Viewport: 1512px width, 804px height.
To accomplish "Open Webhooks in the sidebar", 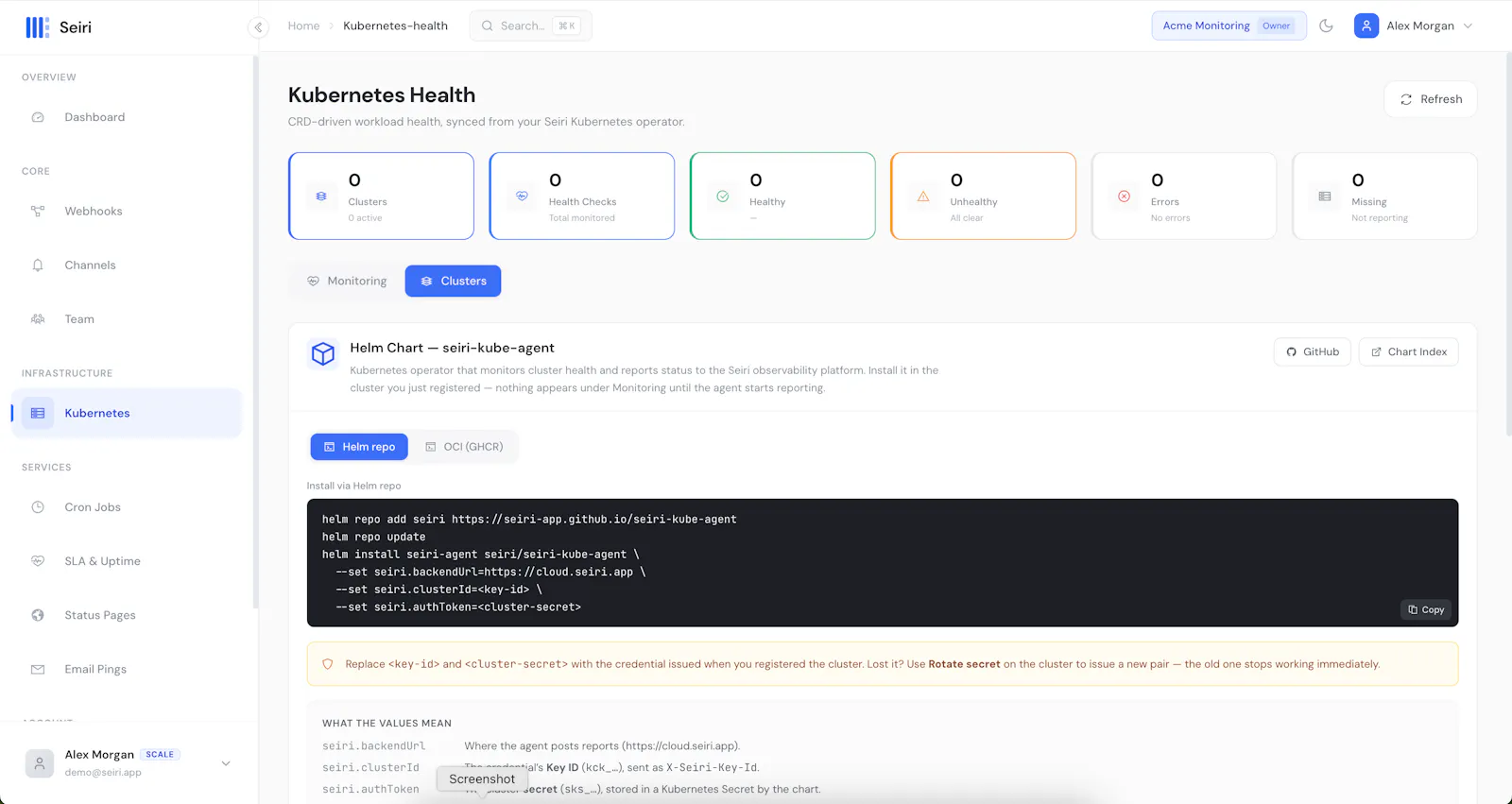I will click(x=127, y=211).
